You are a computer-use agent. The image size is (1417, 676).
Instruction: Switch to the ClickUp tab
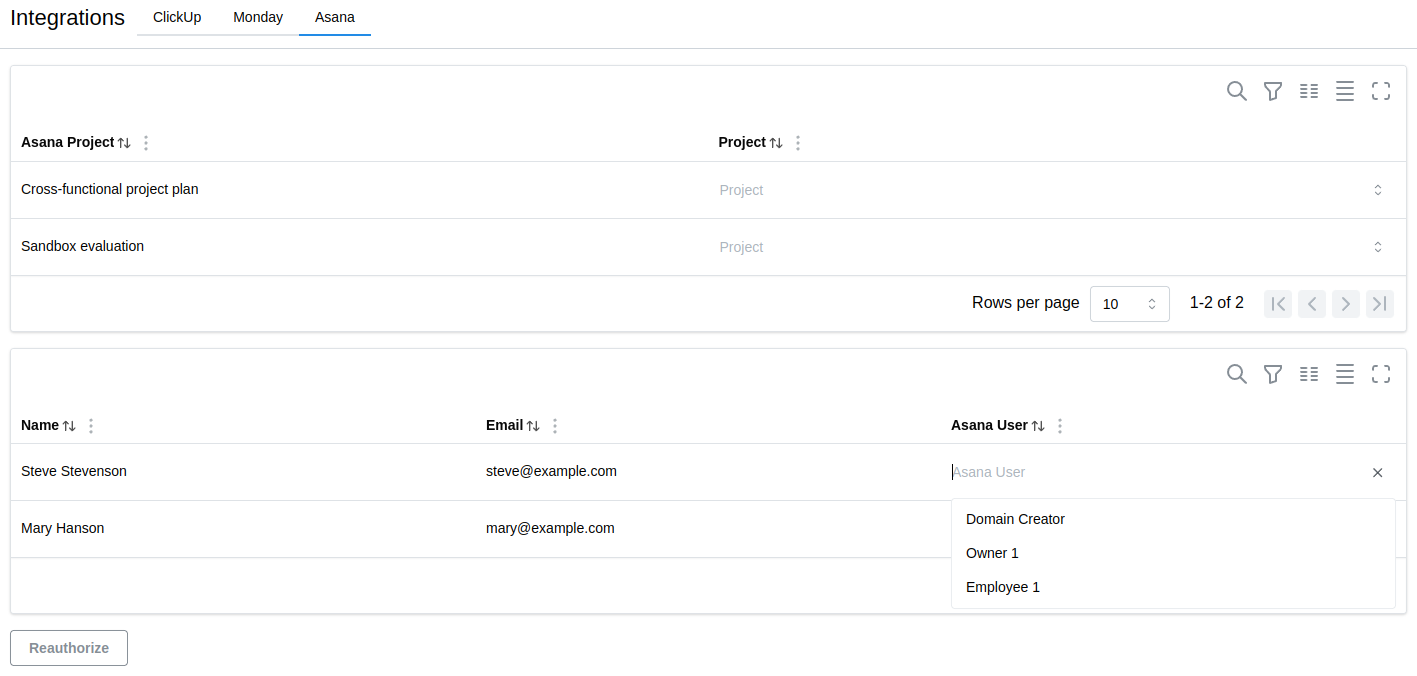point(177,17)
